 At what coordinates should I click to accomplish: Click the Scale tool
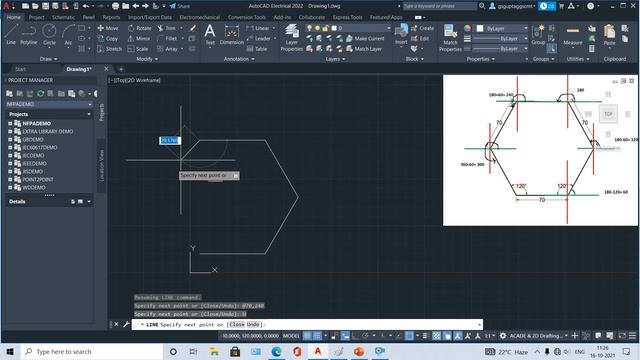[x=138, y=49]
